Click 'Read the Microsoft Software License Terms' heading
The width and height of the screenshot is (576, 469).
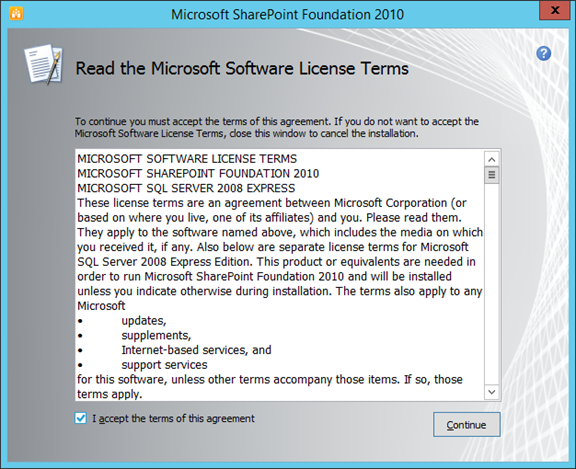pos(242,68)
